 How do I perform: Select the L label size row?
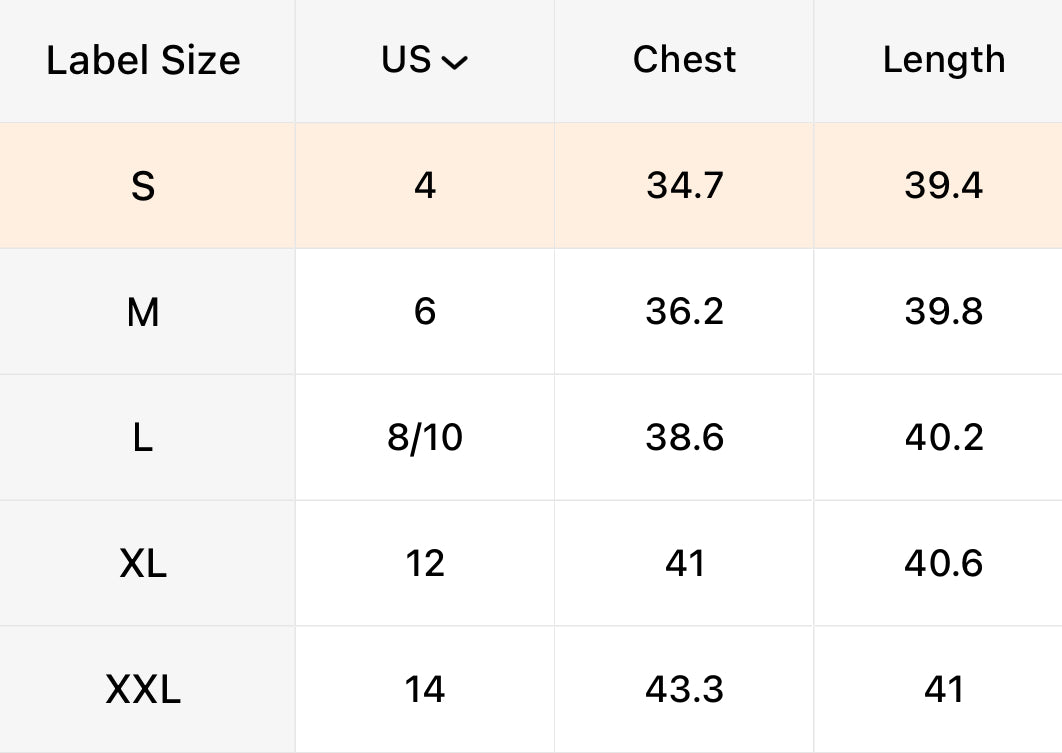(143, 438)
